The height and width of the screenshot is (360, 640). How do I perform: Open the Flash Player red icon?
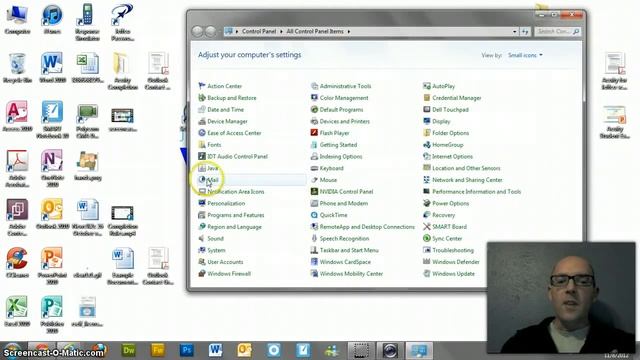pos(314,133)
